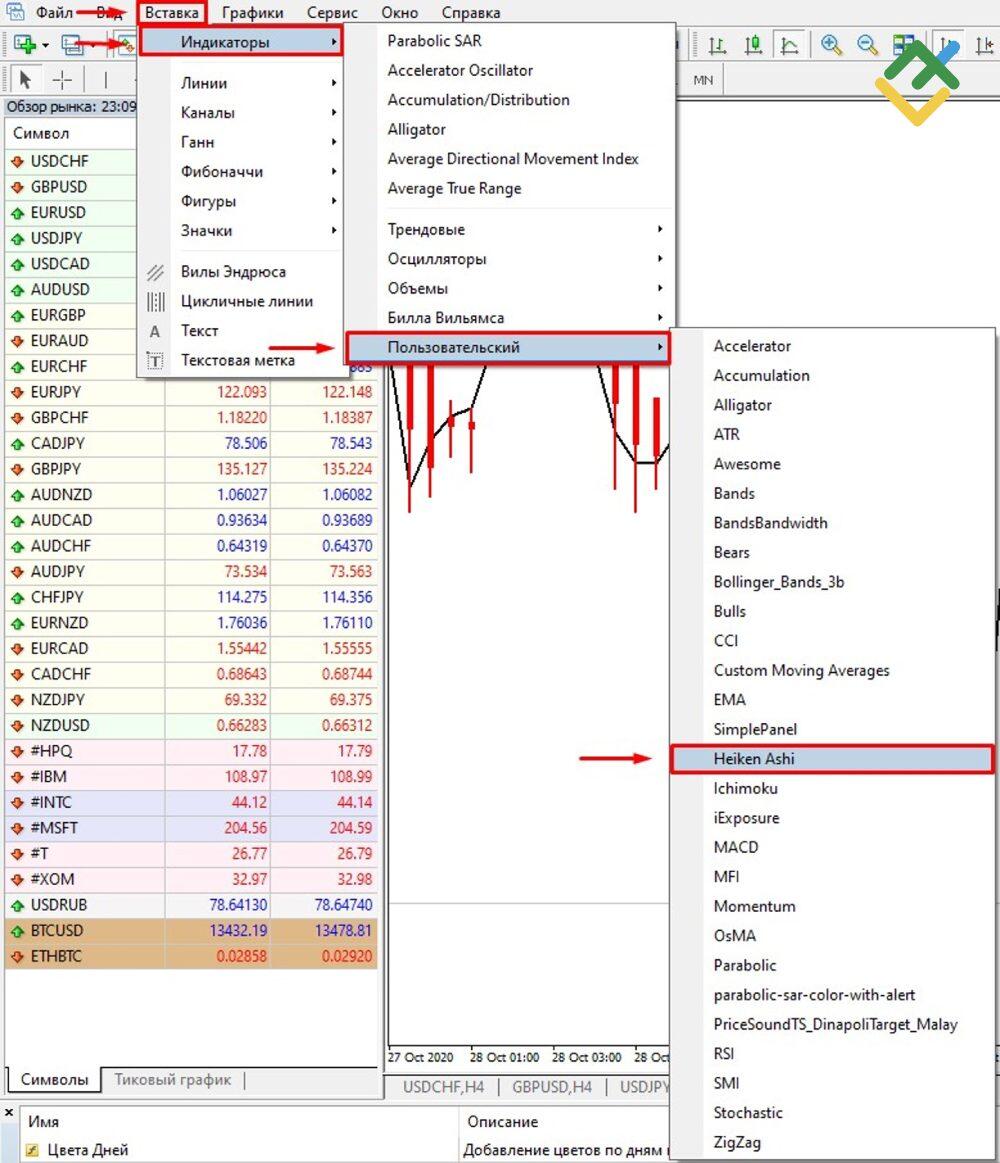
Task: Expand the Значки submenu
Action: click(241, 231)
